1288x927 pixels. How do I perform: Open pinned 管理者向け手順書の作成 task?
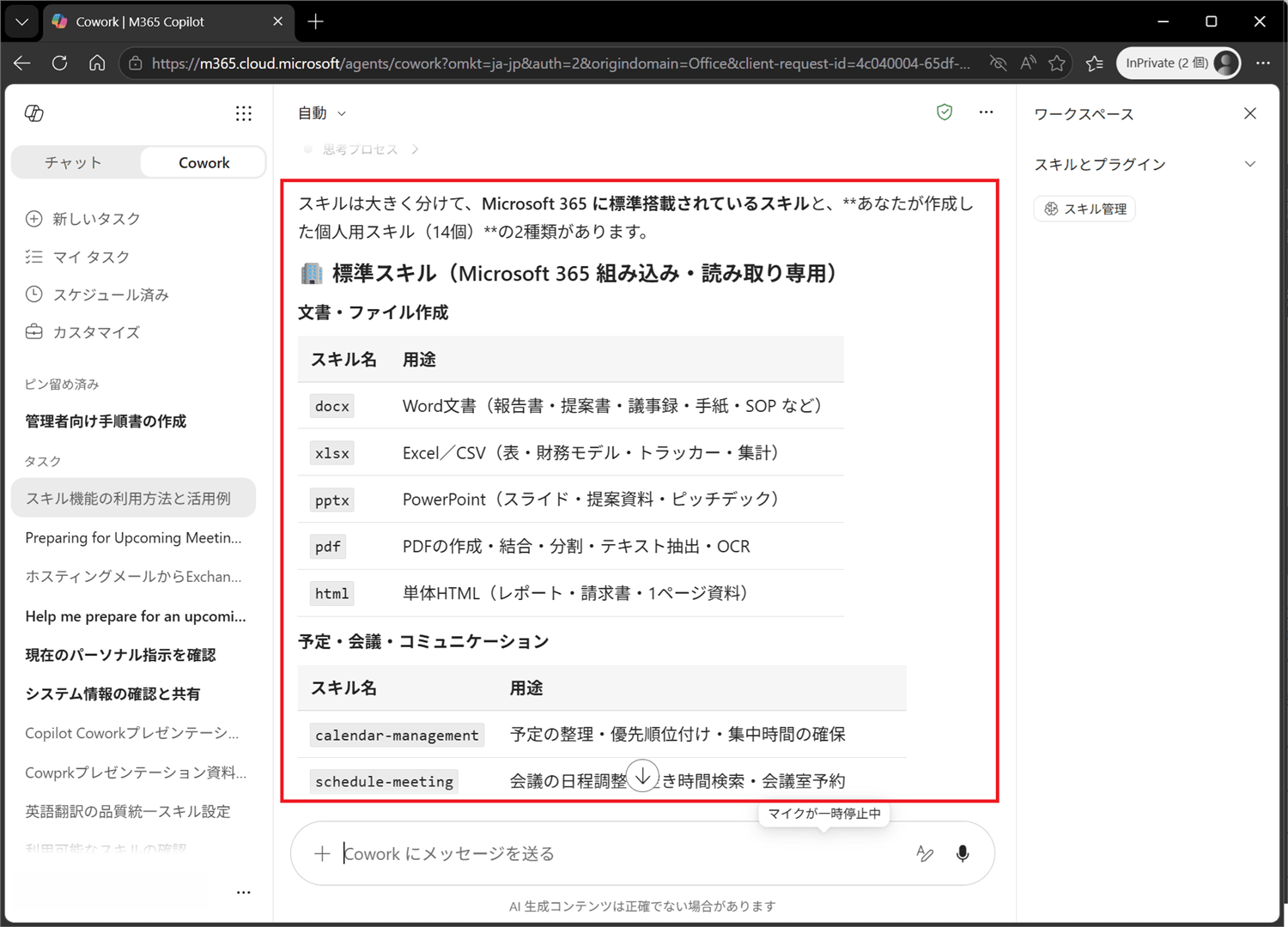pos(106,421)
